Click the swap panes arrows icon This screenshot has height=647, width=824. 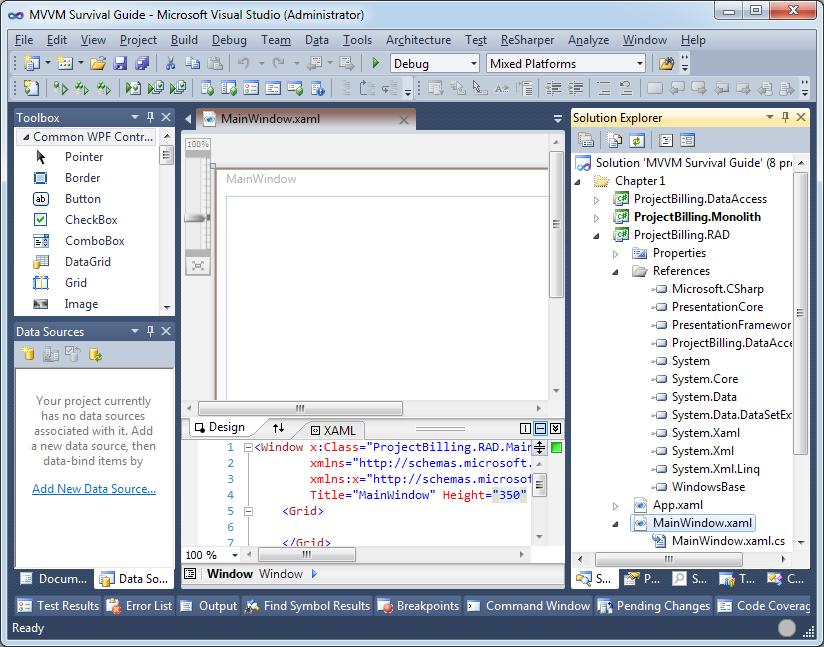tap(279, 428)
